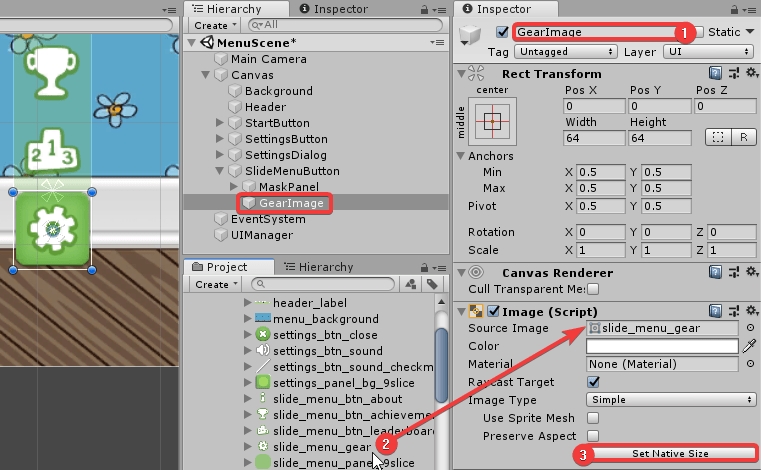Click the Project search by label icon

[x=433, y=284]
